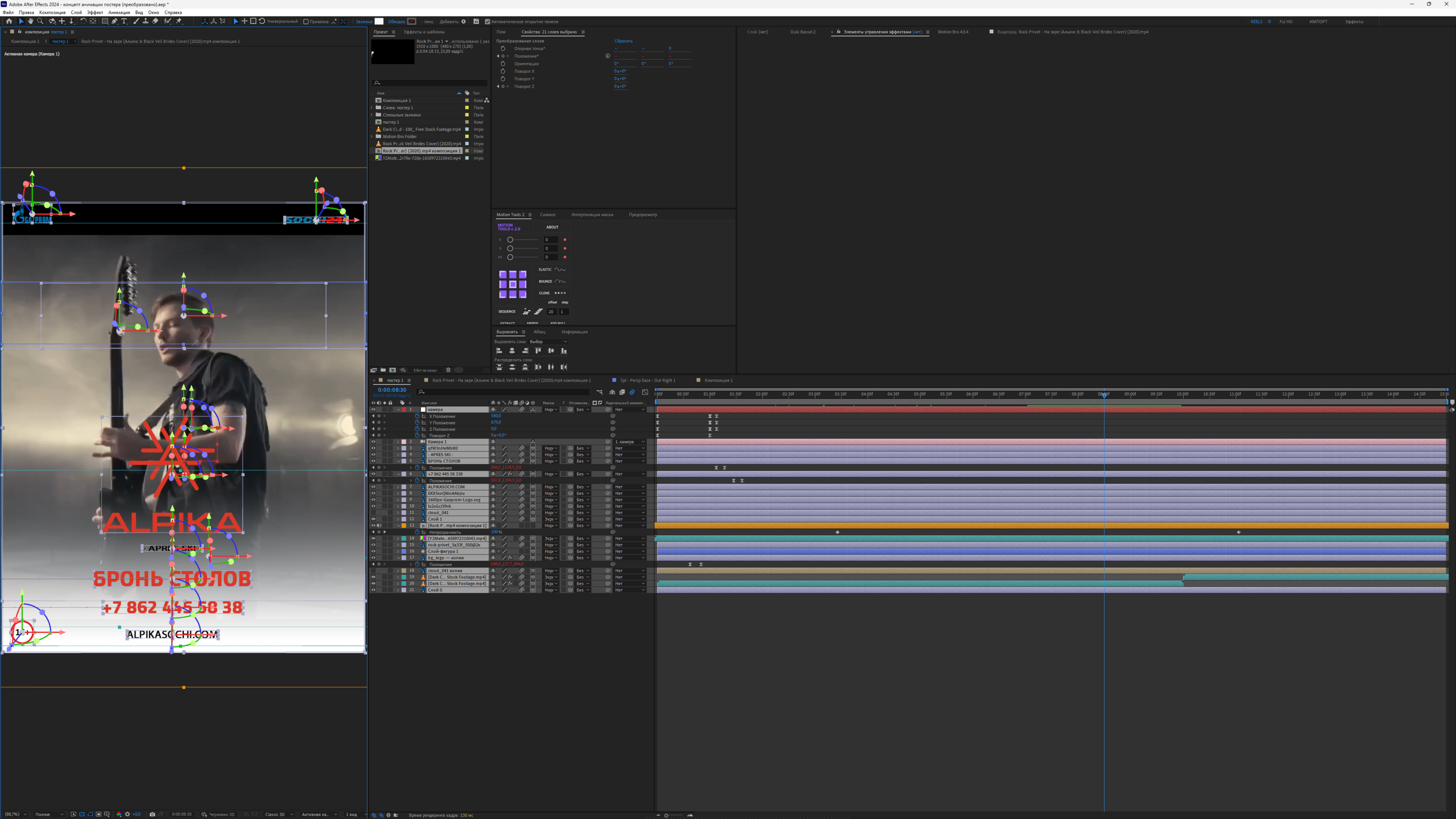Click Сбросить reset link in properties

(x=623, y=41)
